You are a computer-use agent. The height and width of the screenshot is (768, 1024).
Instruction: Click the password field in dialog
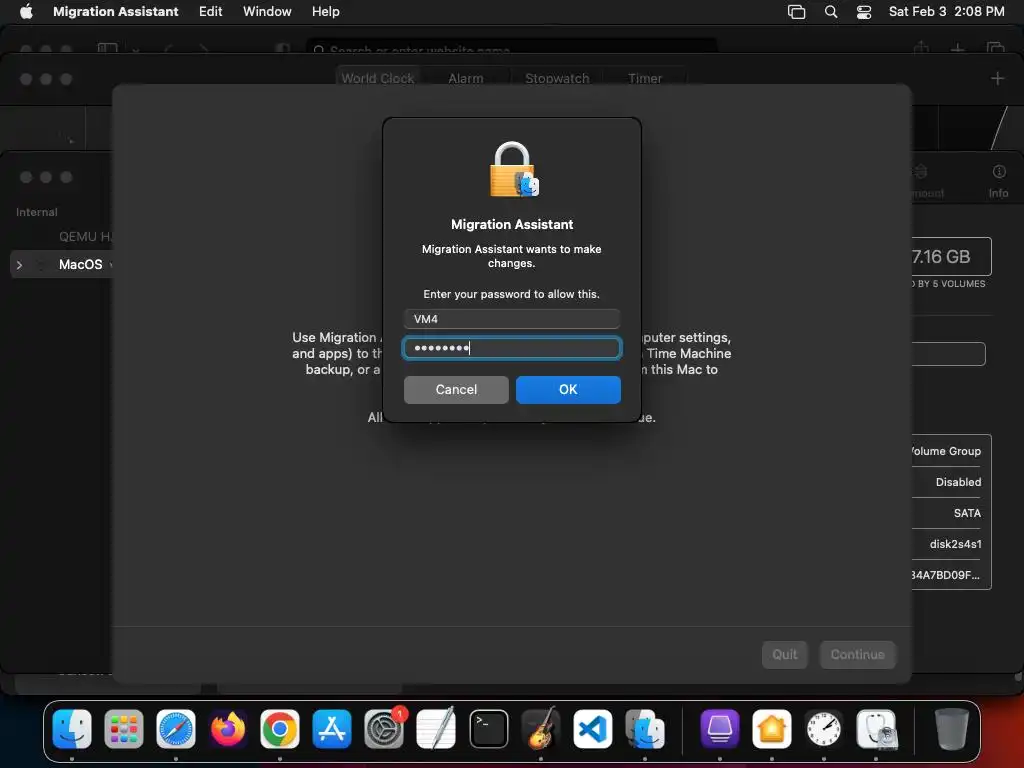(511, 348)
